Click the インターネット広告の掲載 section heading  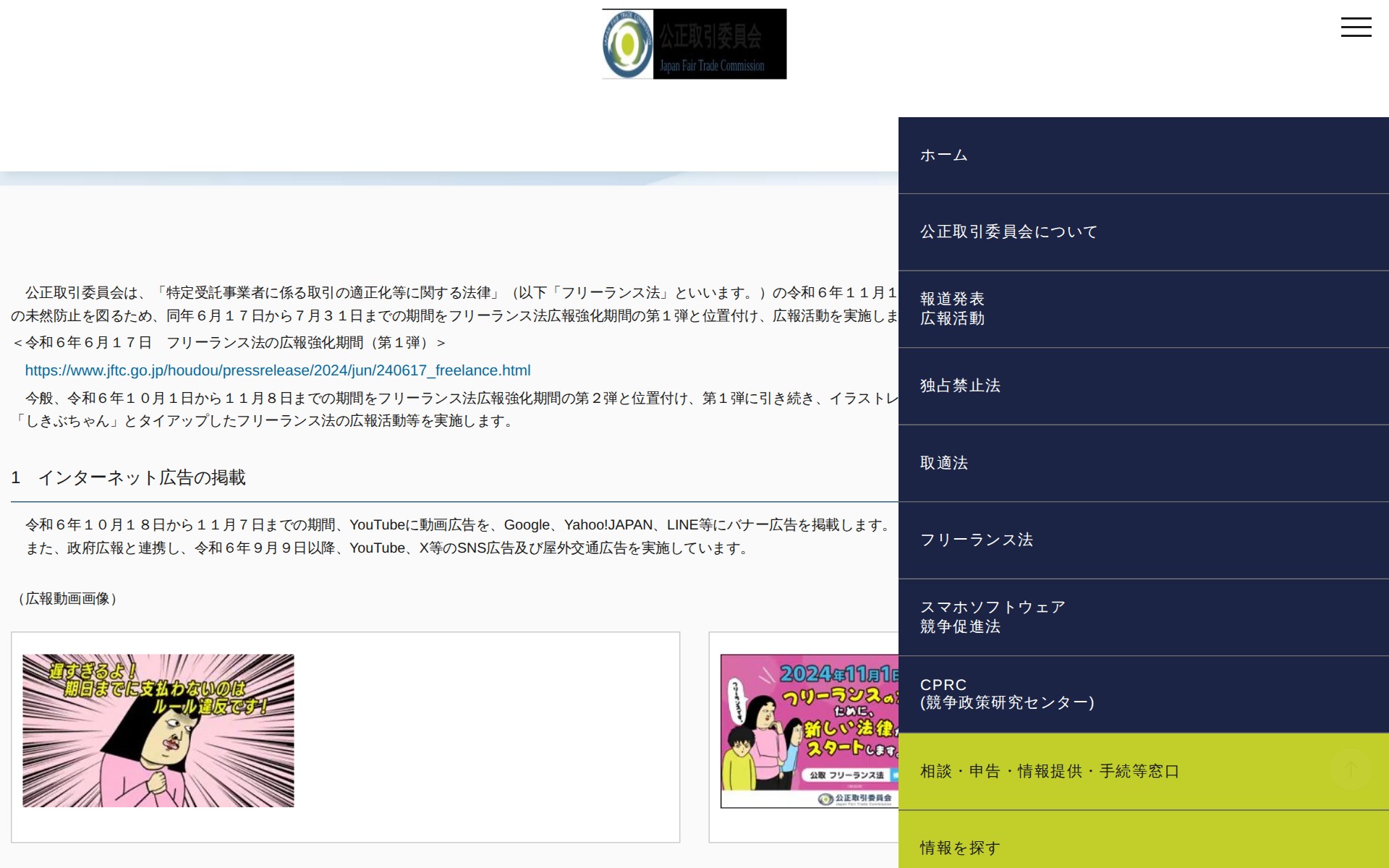pos(142,477)
